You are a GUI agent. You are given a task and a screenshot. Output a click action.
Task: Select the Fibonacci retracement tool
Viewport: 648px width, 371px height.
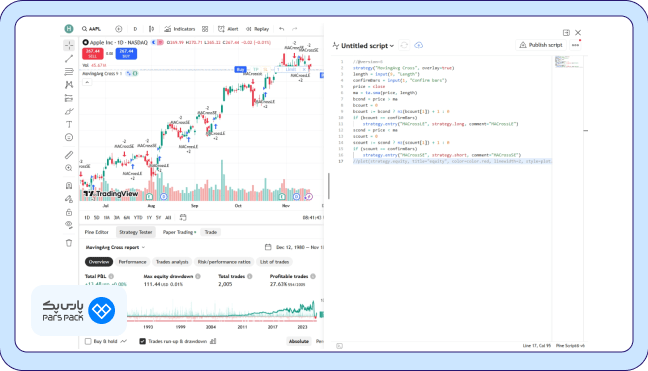coord(69,72)
